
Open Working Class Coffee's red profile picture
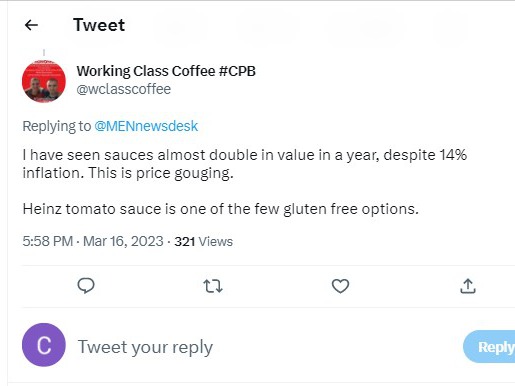pos(44,81)
